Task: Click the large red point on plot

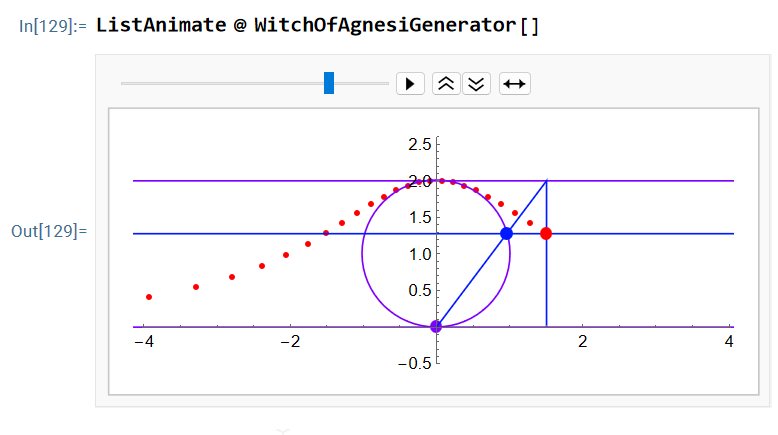Action: [x=546, y=234]
